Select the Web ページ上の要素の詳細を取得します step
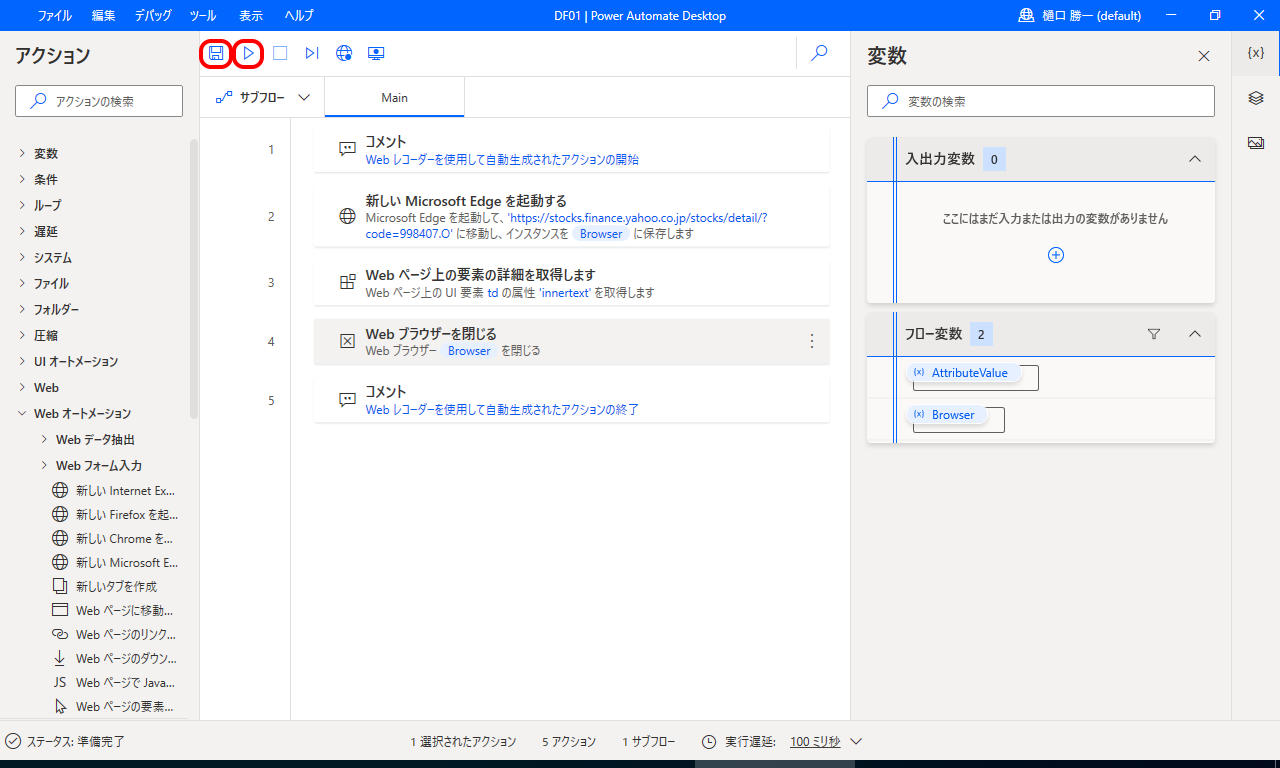This screenshot has height=768, width=1280. 571,283
